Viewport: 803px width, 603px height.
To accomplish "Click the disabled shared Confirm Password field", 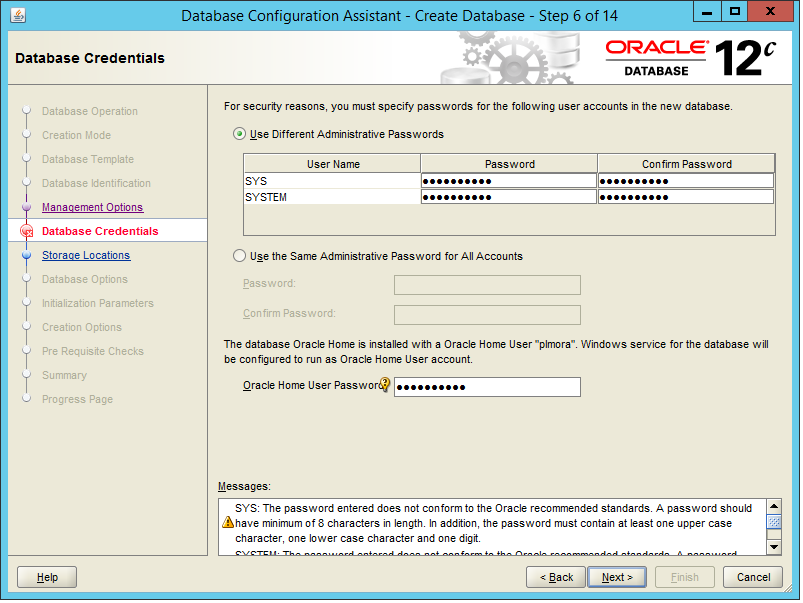I will click(487, 315).
